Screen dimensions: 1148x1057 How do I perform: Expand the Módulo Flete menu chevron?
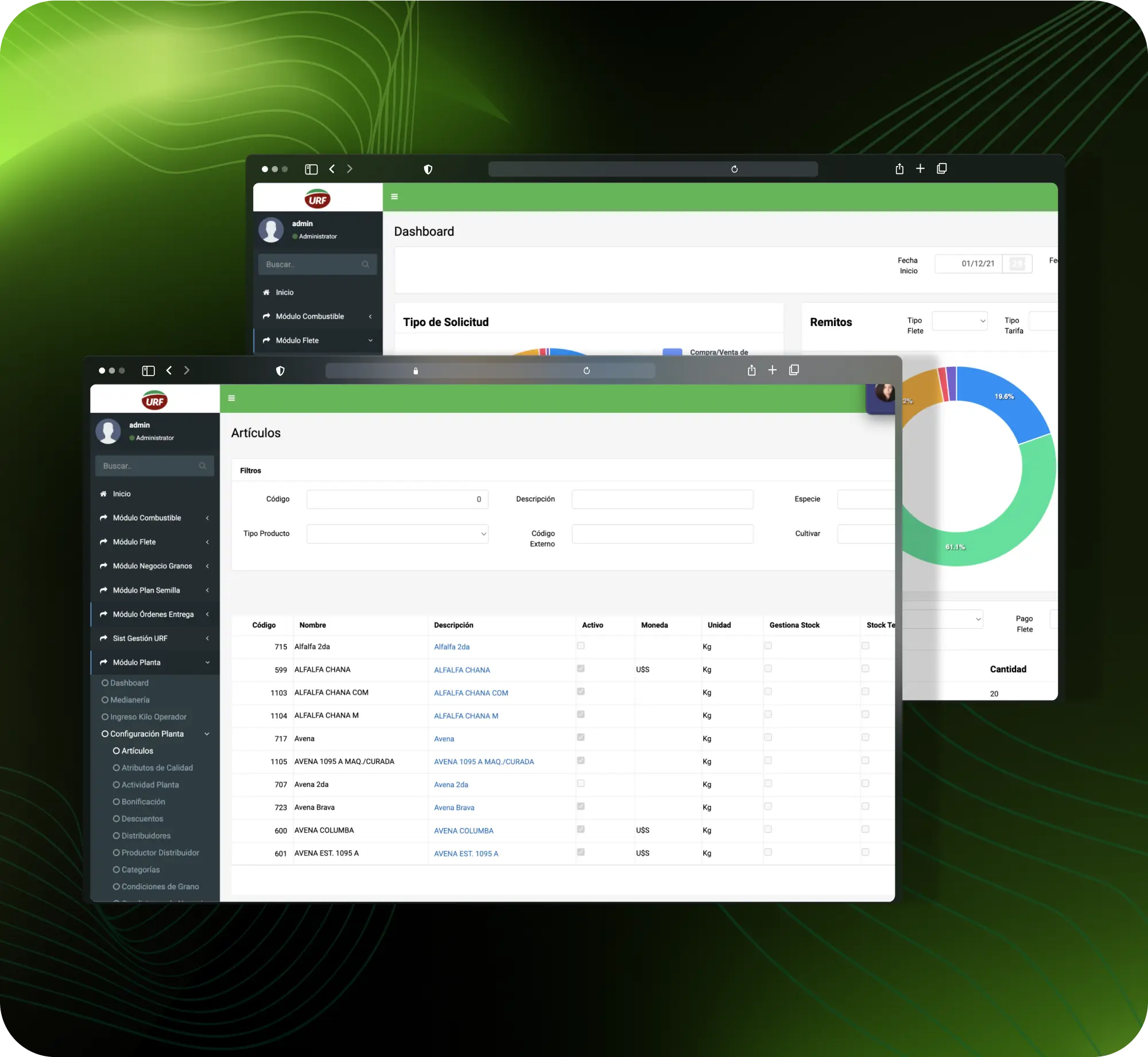point(207,542)
